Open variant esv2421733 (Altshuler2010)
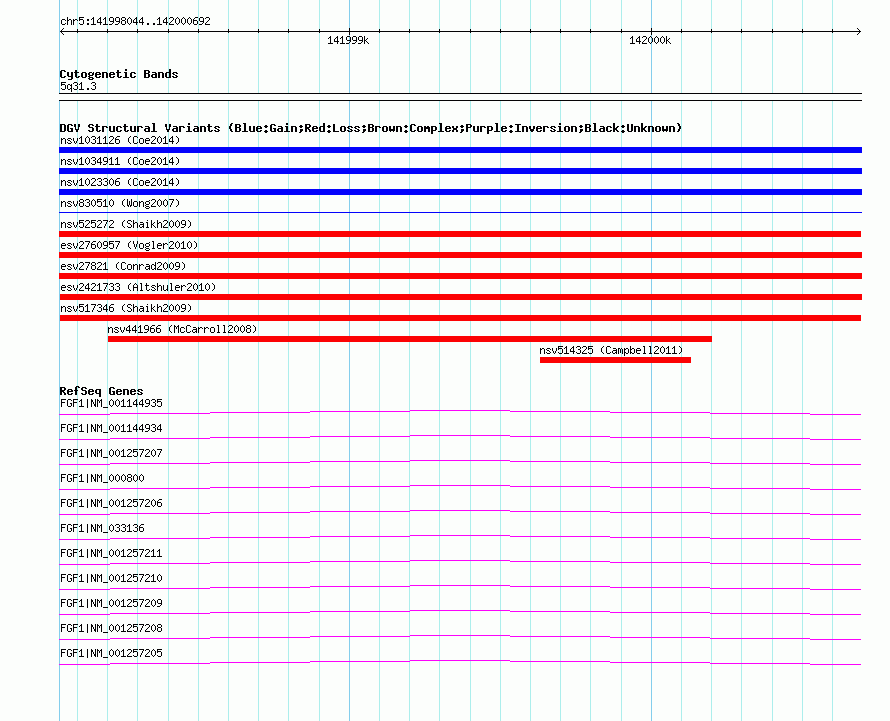Viewport: 890px width, 721px height. 138,287
